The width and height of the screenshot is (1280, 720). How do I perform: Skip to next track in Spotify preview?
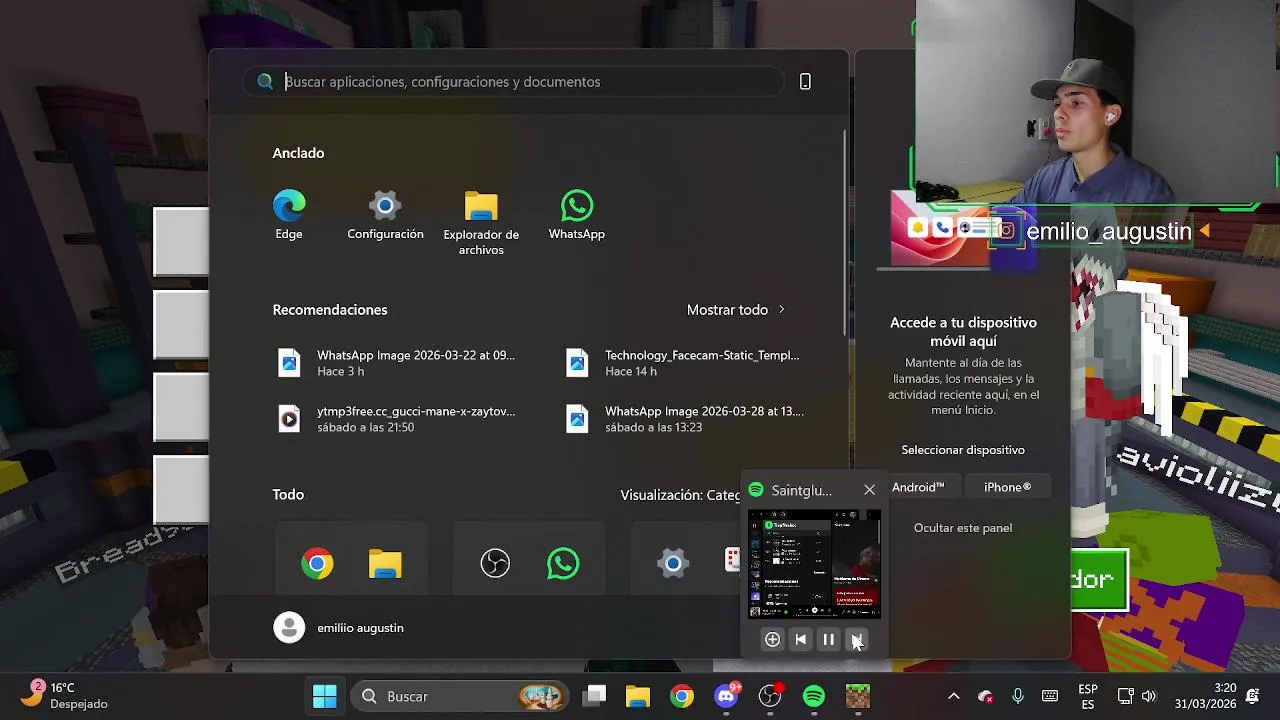click(x=857, y=640)
